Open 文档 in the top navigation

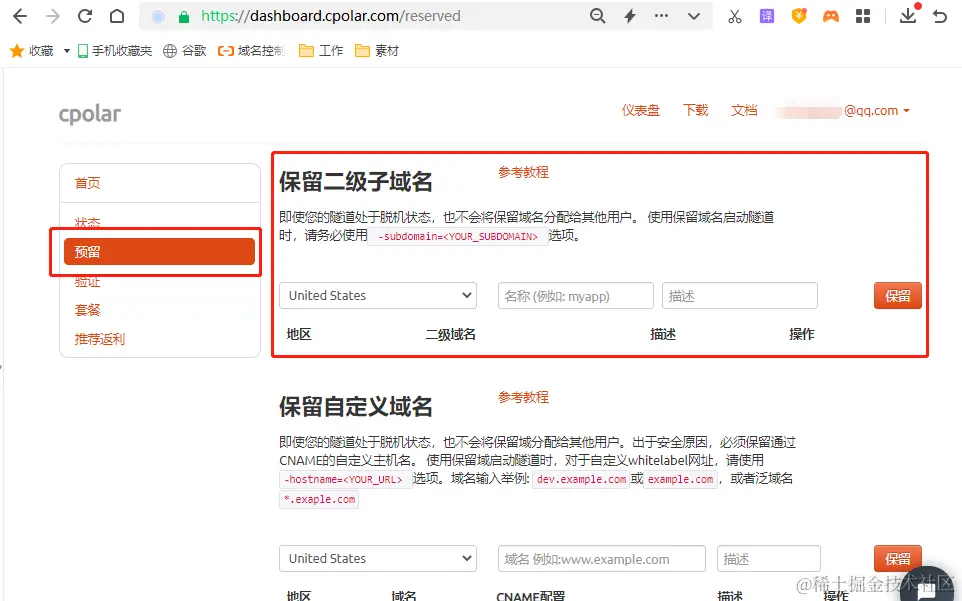pos(744,110)
